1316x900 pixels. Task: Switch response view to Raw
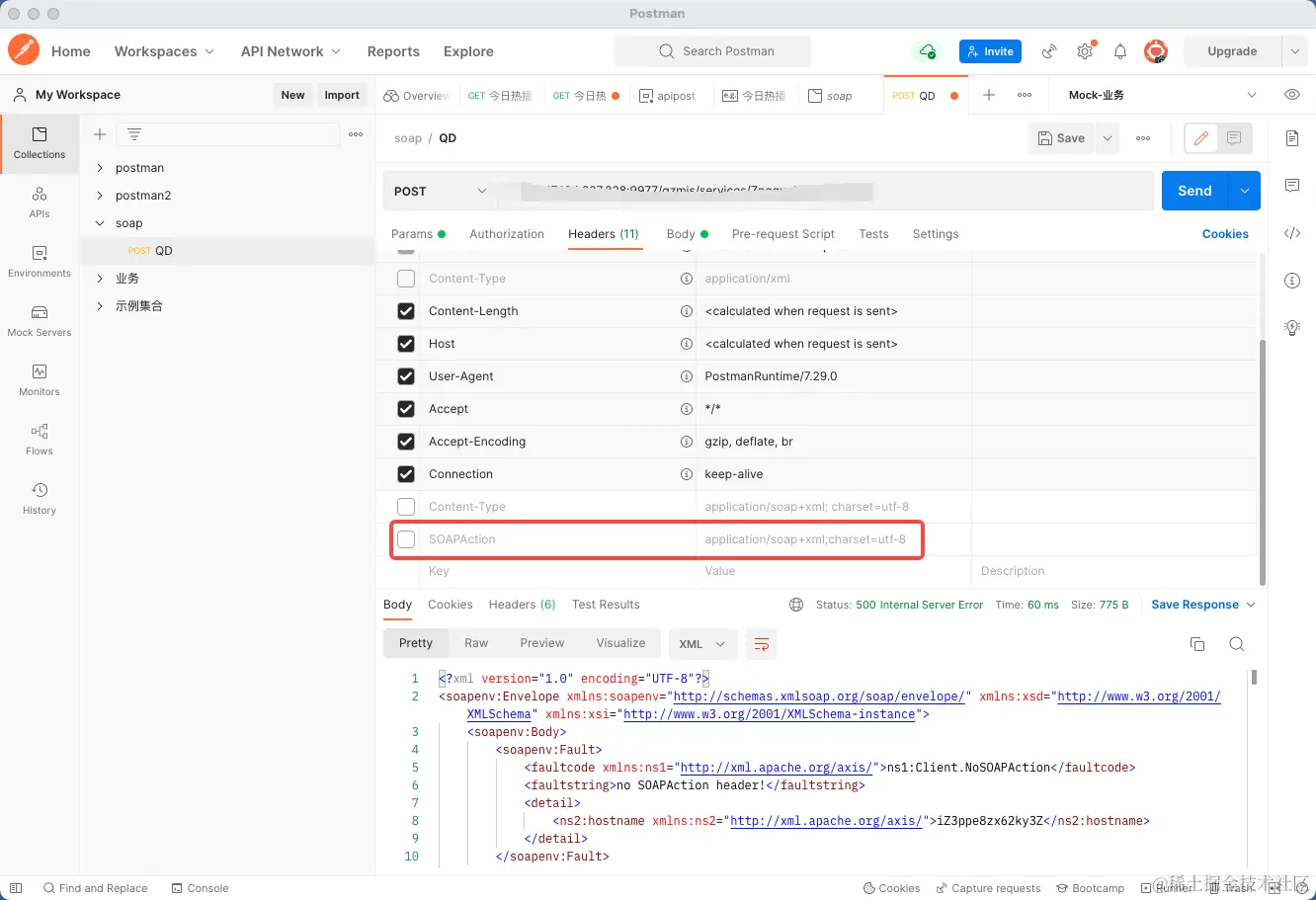point(476,643)
